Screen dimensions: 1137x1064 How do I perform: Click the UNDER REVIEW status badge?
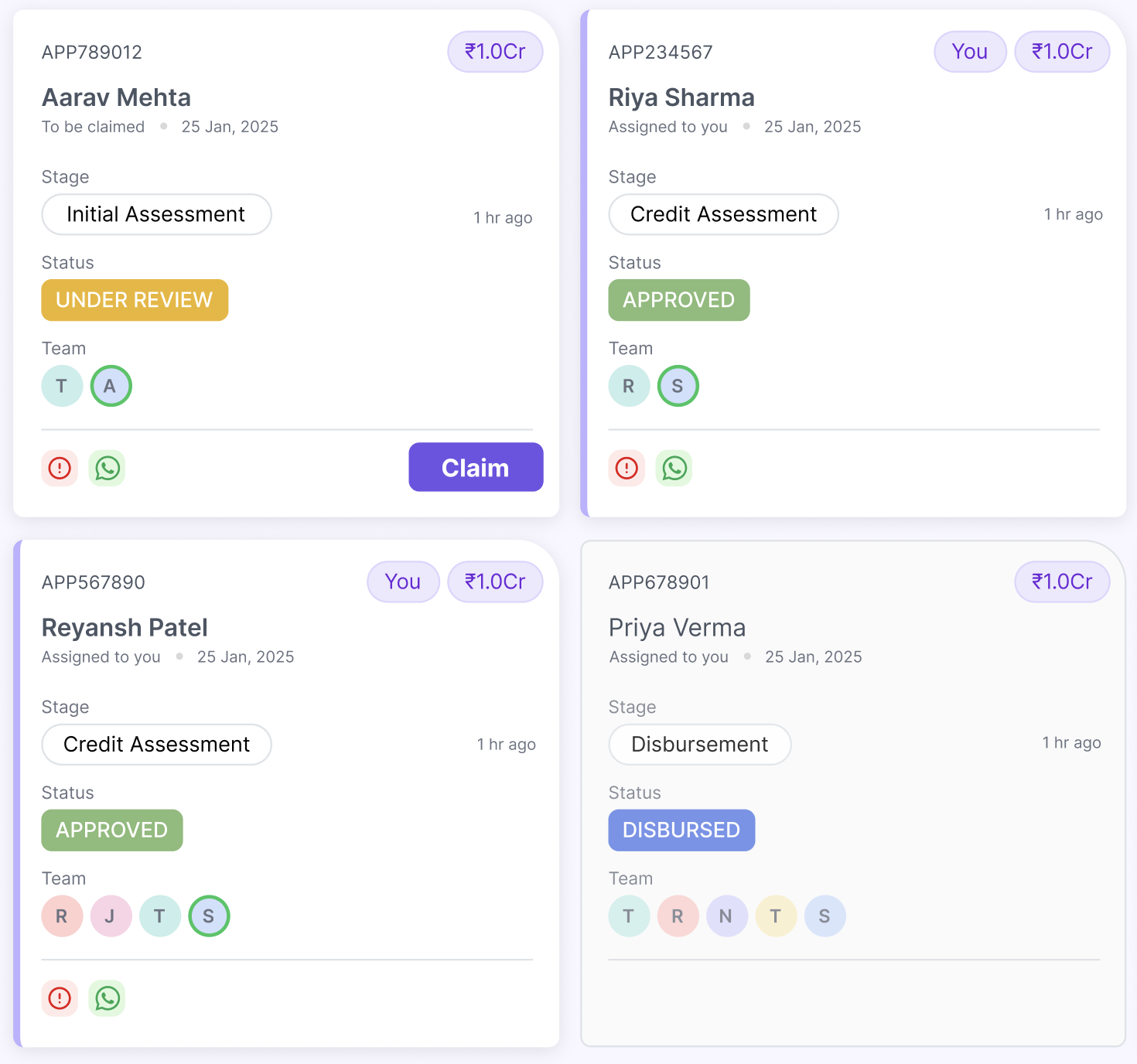click(x=134, y=300)
